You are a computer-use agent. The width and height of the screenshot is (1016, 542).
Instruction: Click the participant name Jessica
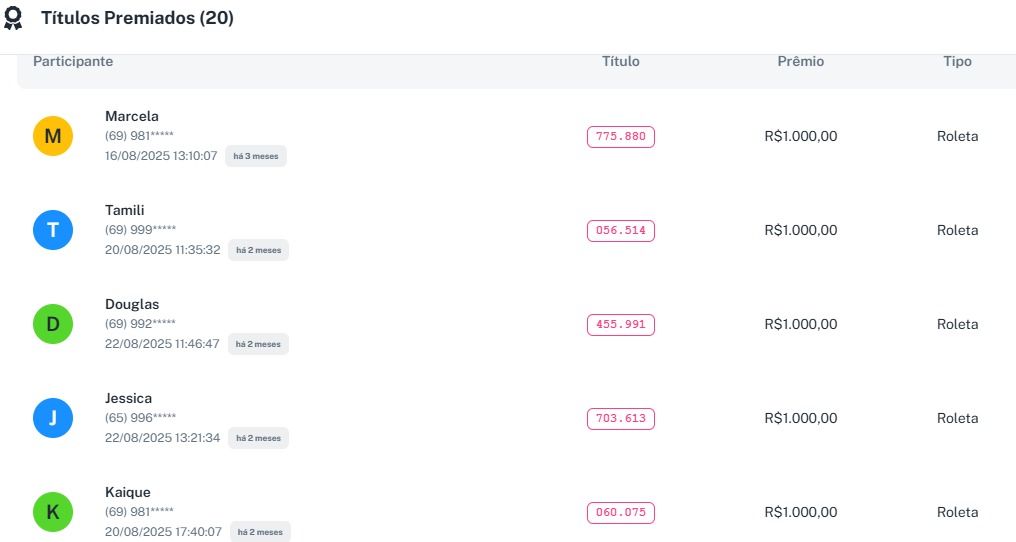coord(129,398)
